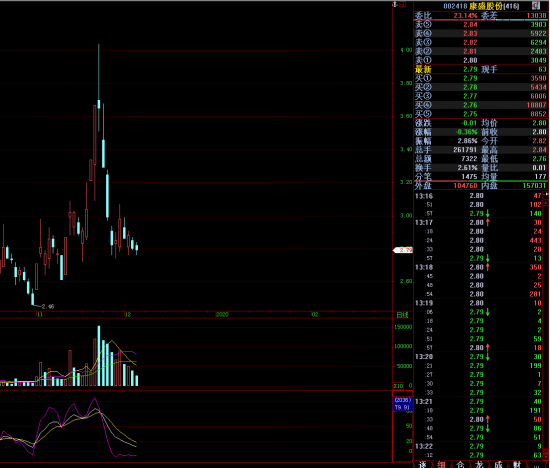550x468 pixels.
Task: Click the 买① bid row at 2.79
Action: [x=481, y=78]
